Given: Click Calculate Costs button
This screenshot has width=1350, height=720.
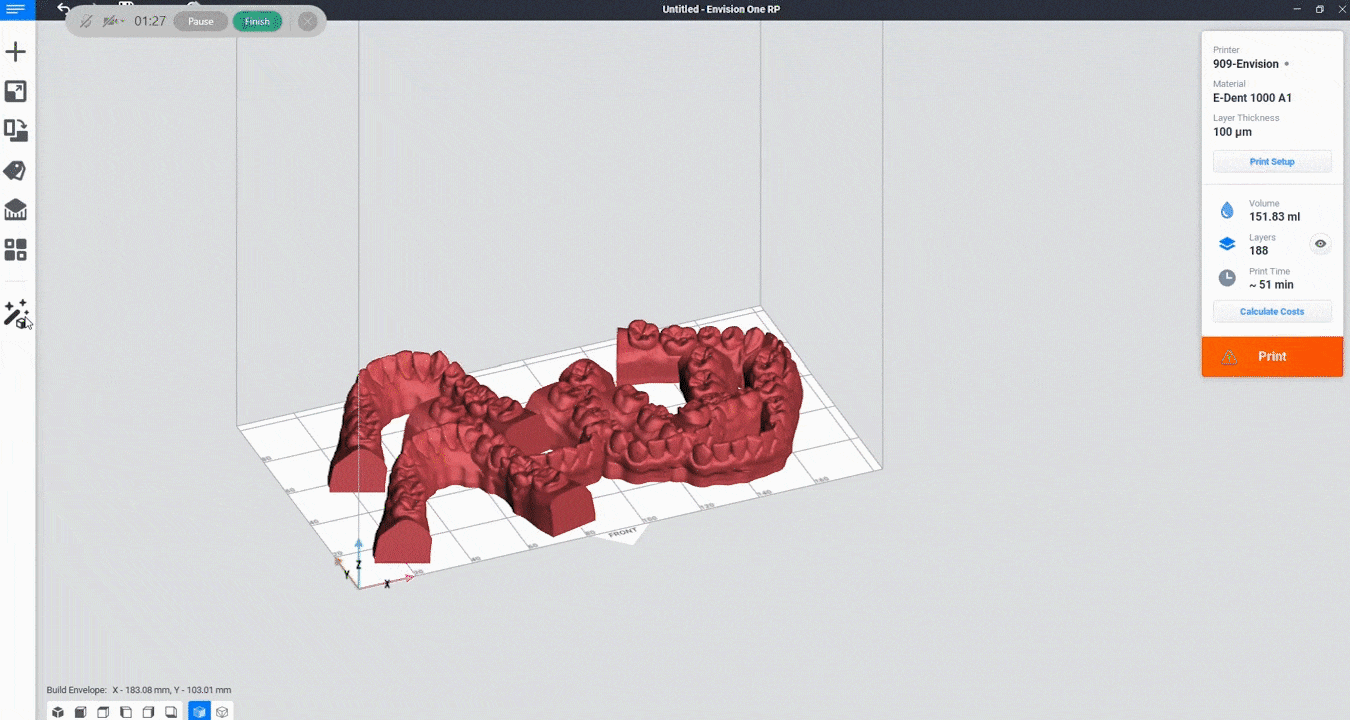Looking at the screenshot, I should [x=1272, y=312].
